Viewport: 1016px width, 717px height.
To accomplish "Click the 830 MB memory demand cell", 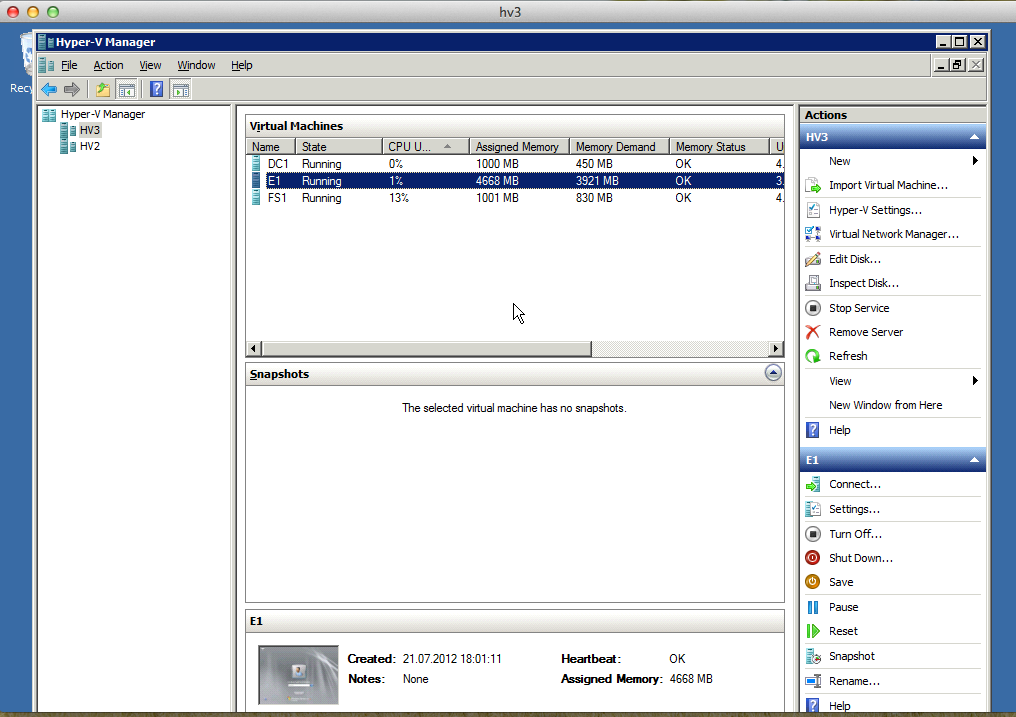I will point(594,198).
